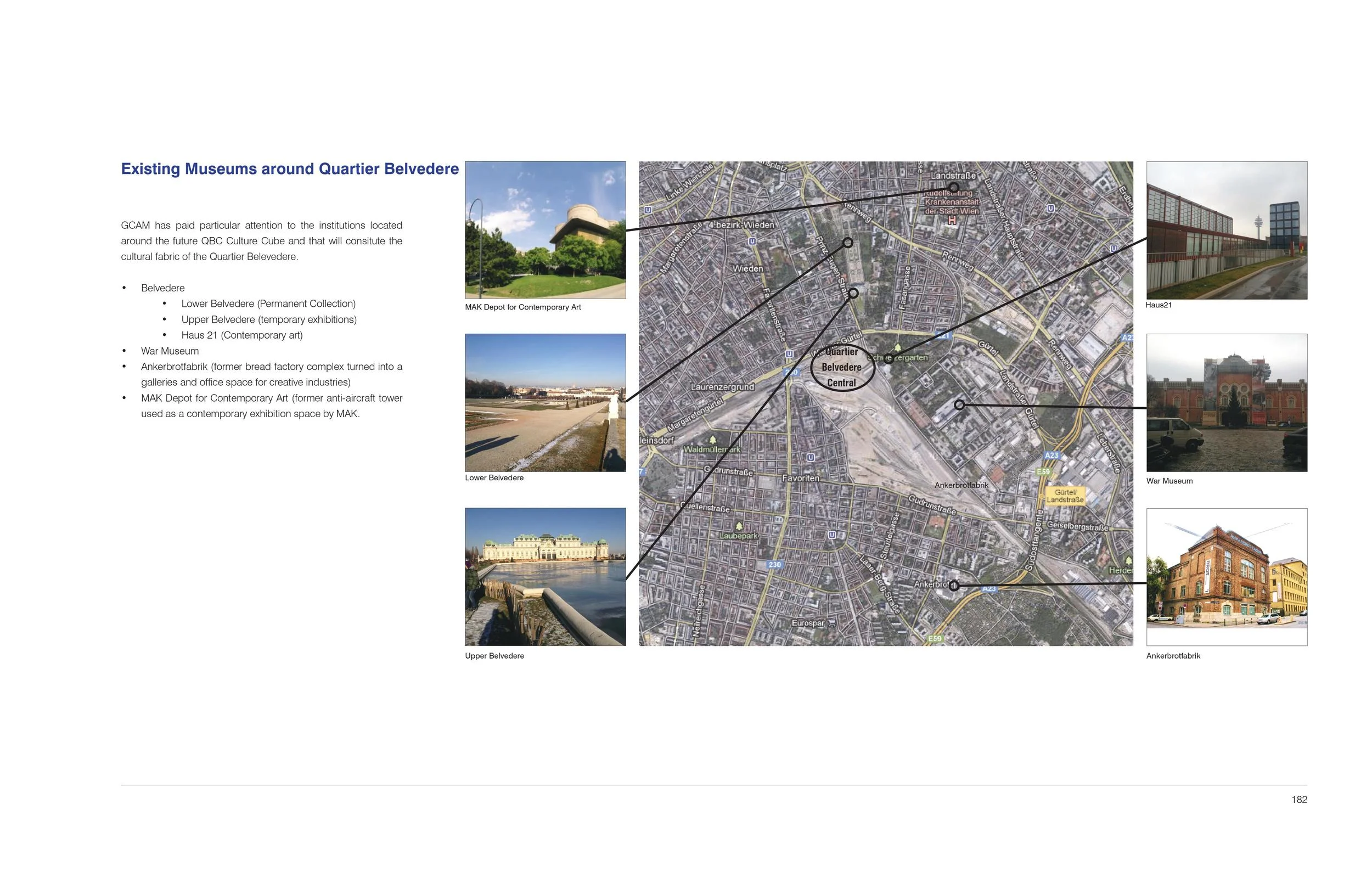The height and width of the screenshot is (888, 1372).
Task: Click the Quartier Belvedere Central oval marker
Action: click(x=842, y=367)
